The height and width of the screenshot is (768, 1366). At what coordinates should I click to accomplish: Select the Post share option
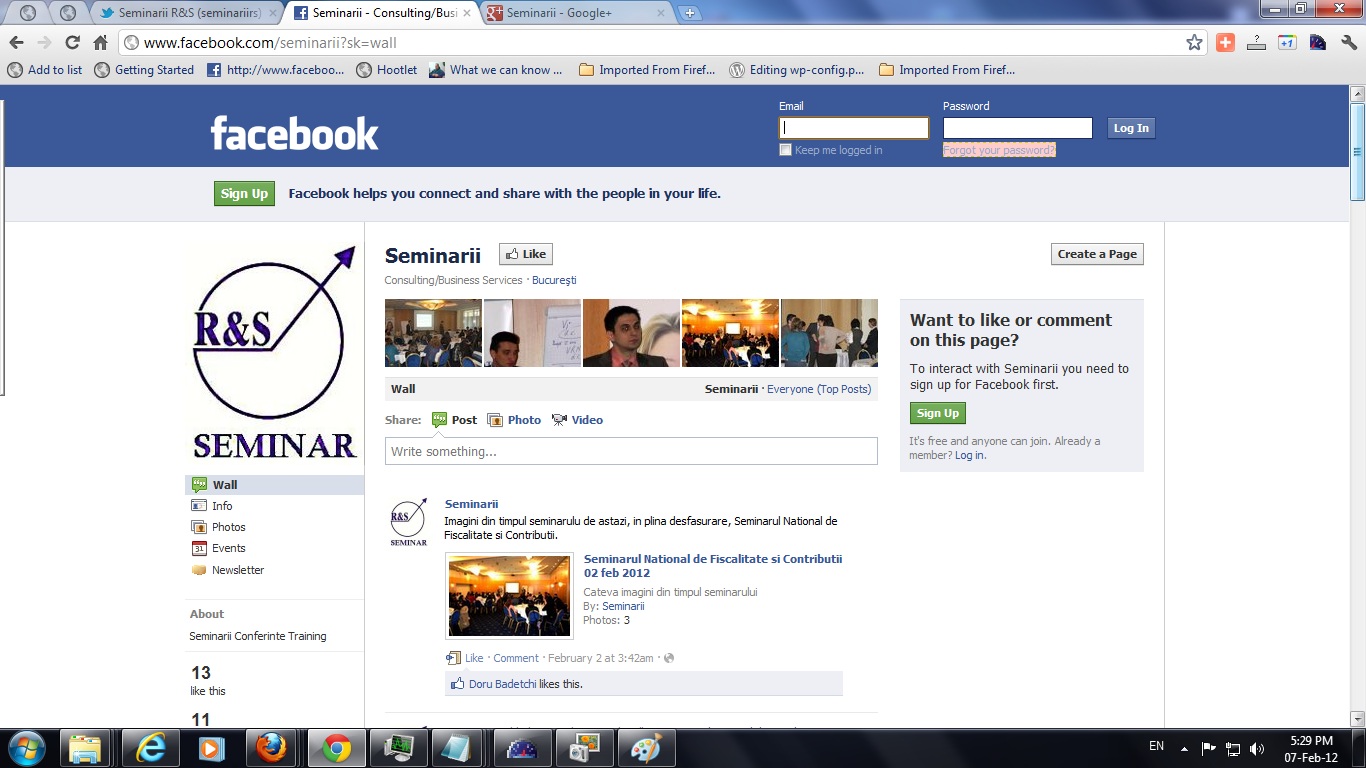tap(454, 420)
